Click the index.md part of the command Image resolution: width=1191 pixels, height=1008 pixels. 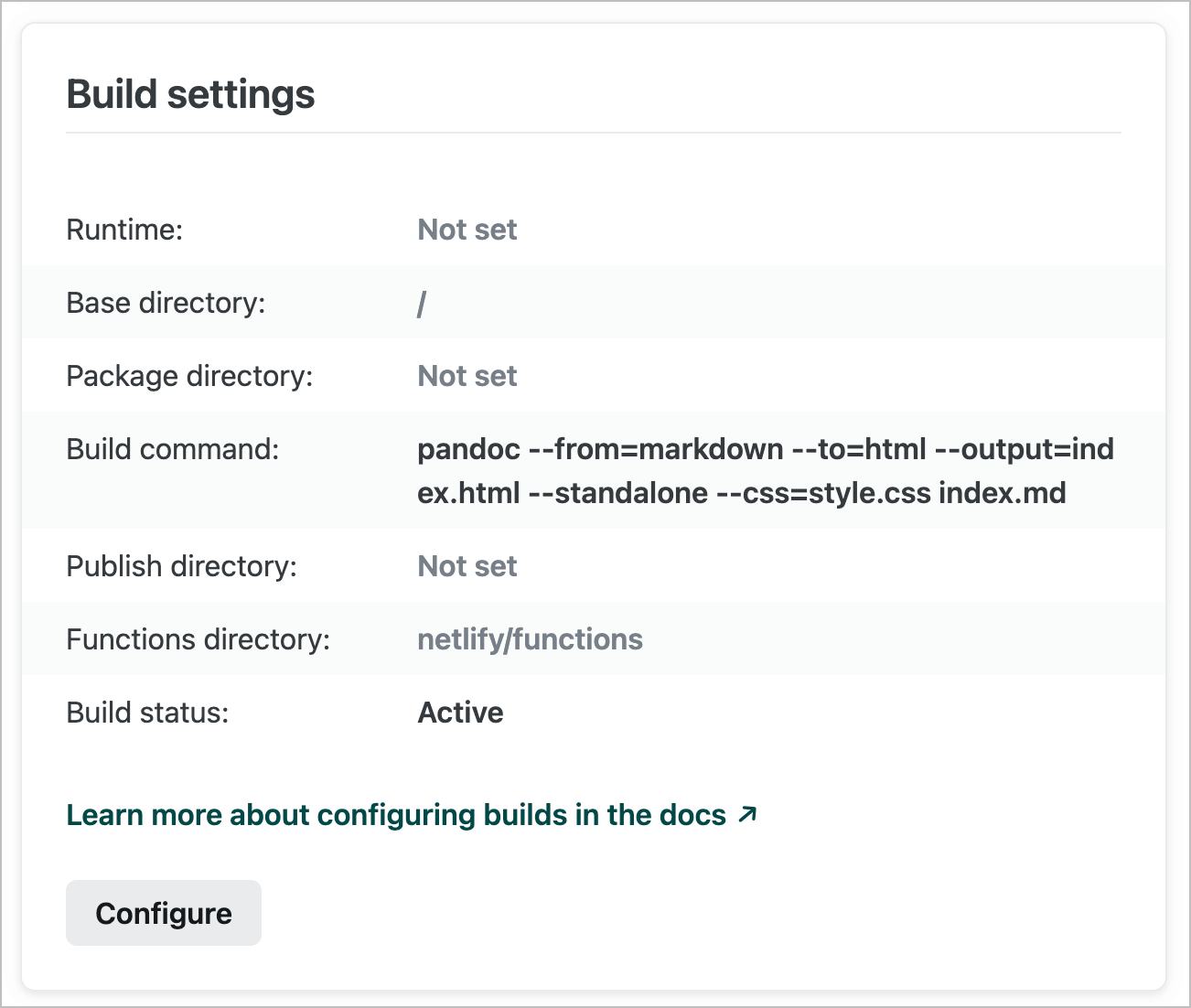tap(1003, 493)
